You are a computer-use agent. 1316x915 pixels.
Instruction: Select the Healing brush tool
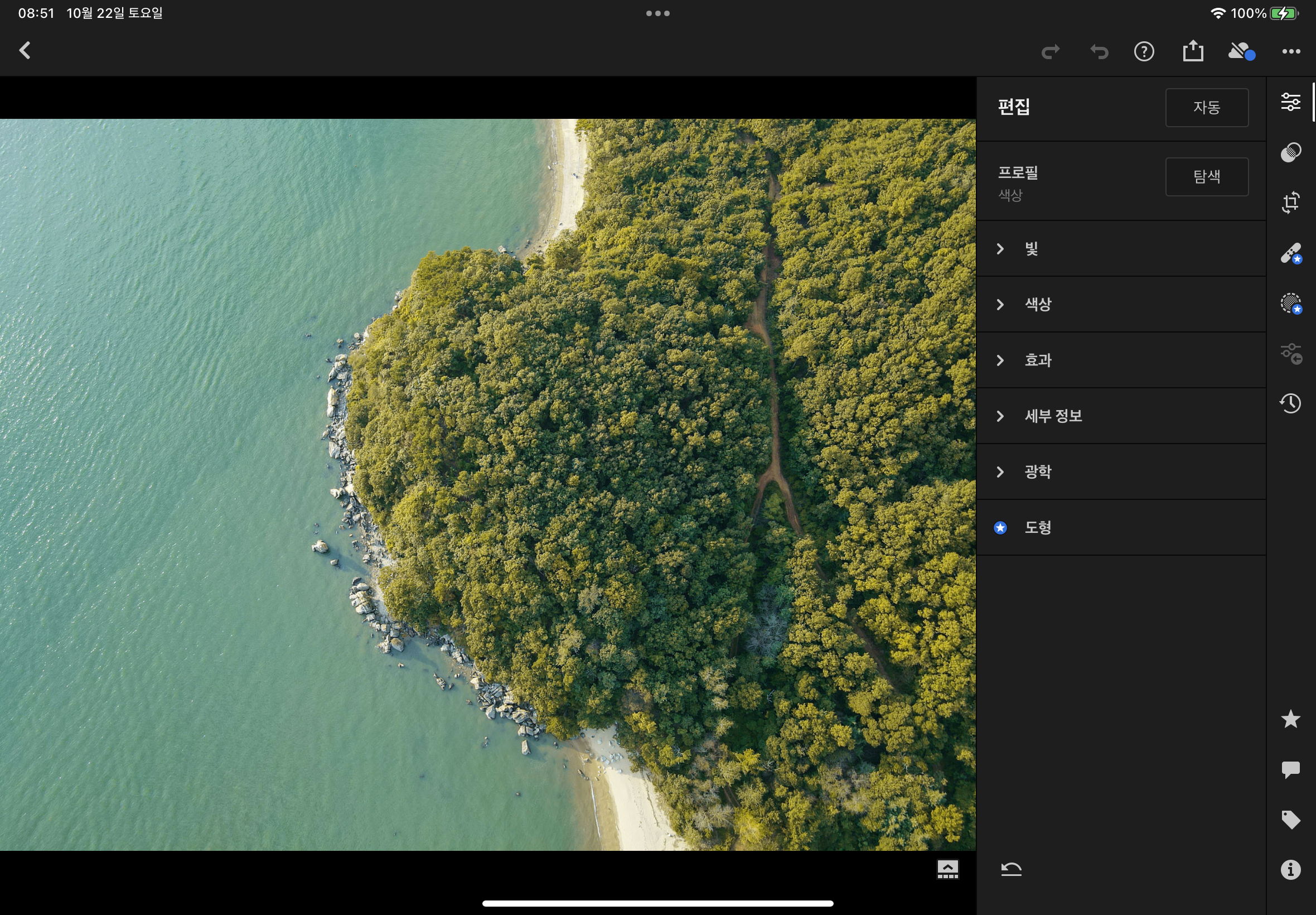1290,253
